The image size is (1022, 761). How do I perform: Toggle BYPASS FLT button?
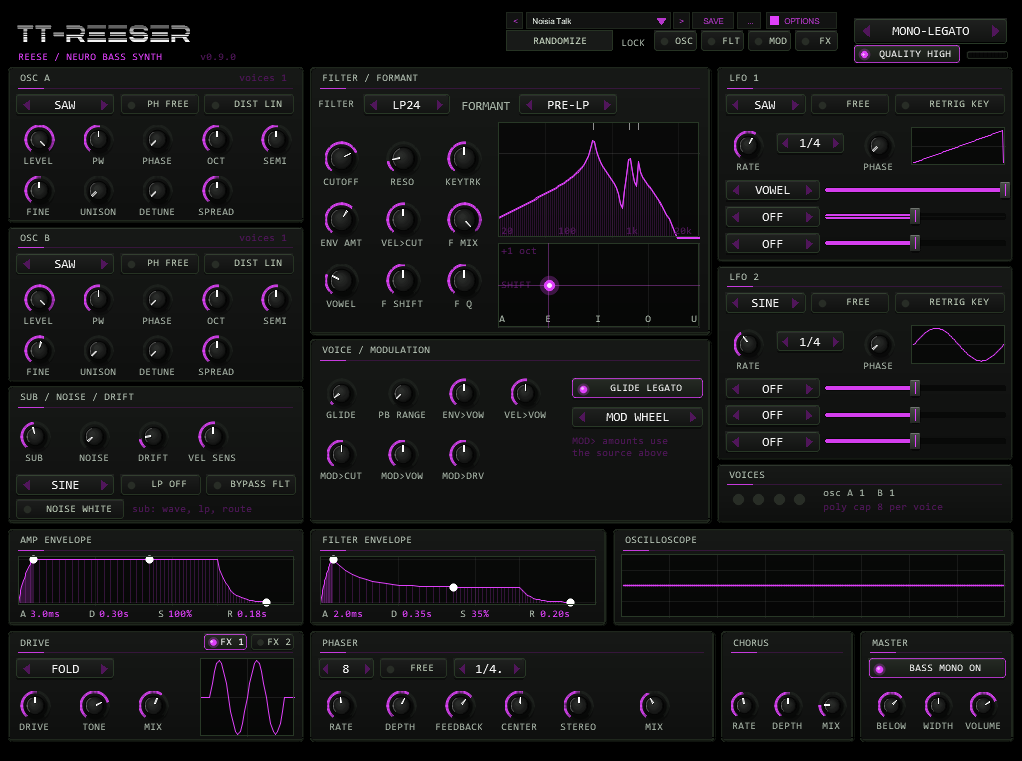tap(251, 485)
